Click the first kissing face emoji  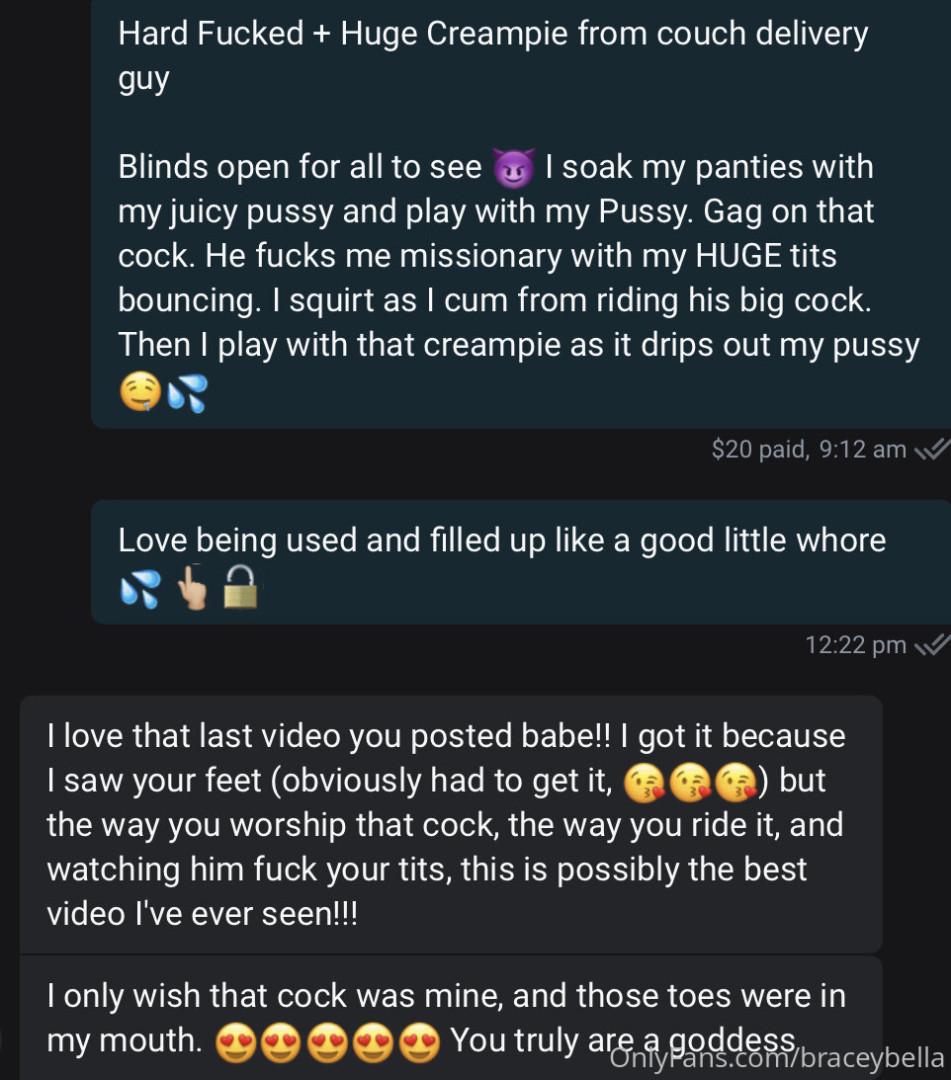[645, 784]
